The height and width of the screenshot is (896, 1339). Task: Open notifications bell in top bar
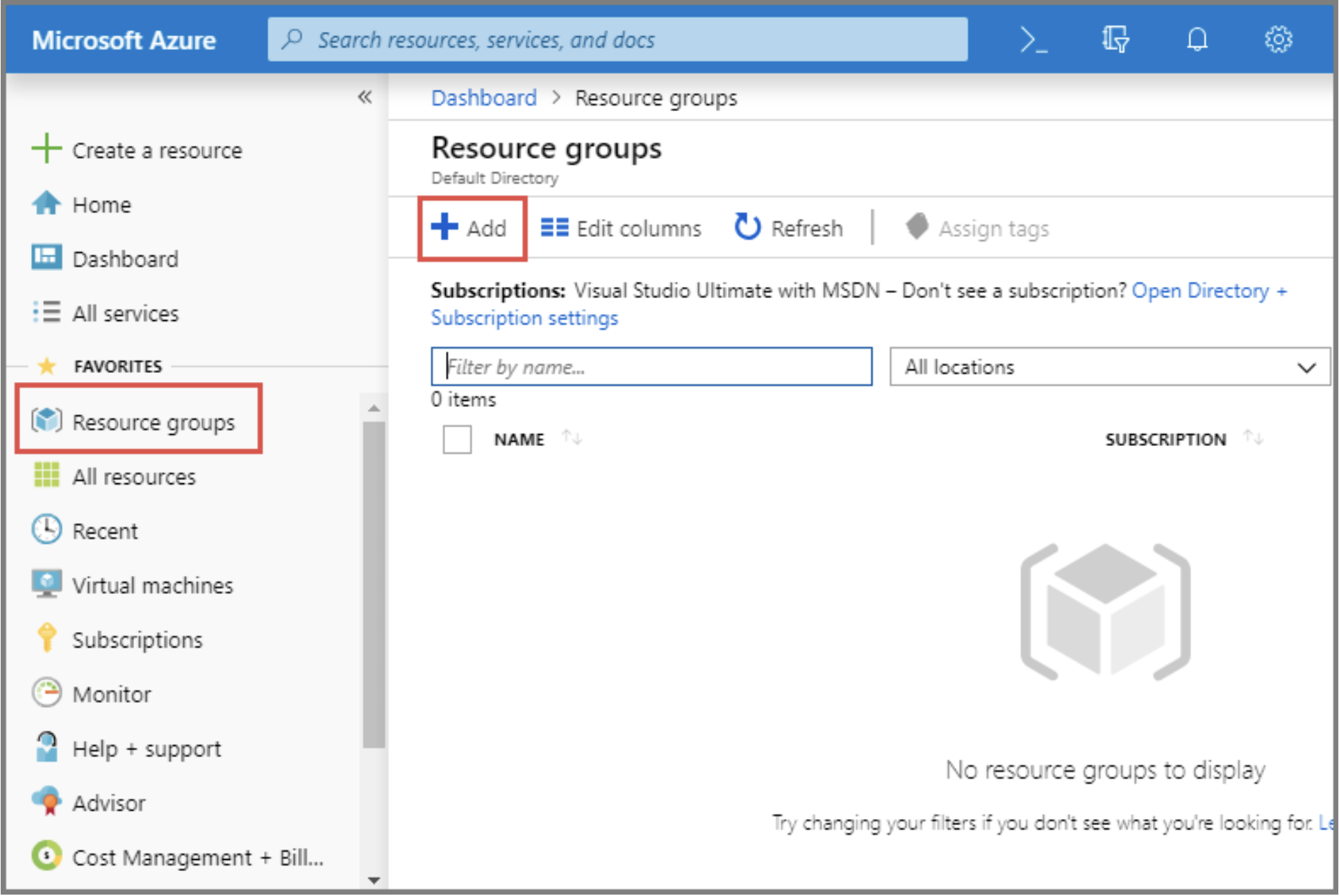(1196, 39)
